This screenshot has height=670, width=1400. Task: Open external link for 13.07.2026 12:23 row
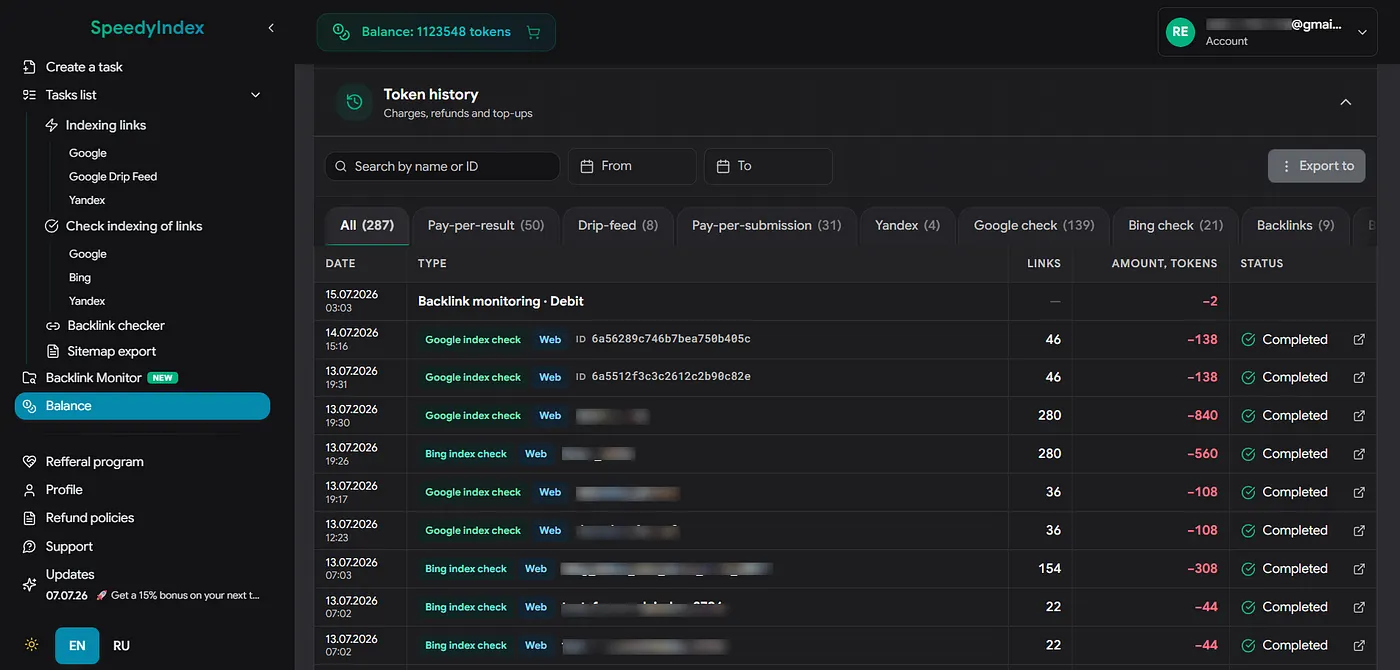click(x=1359, y=530)
